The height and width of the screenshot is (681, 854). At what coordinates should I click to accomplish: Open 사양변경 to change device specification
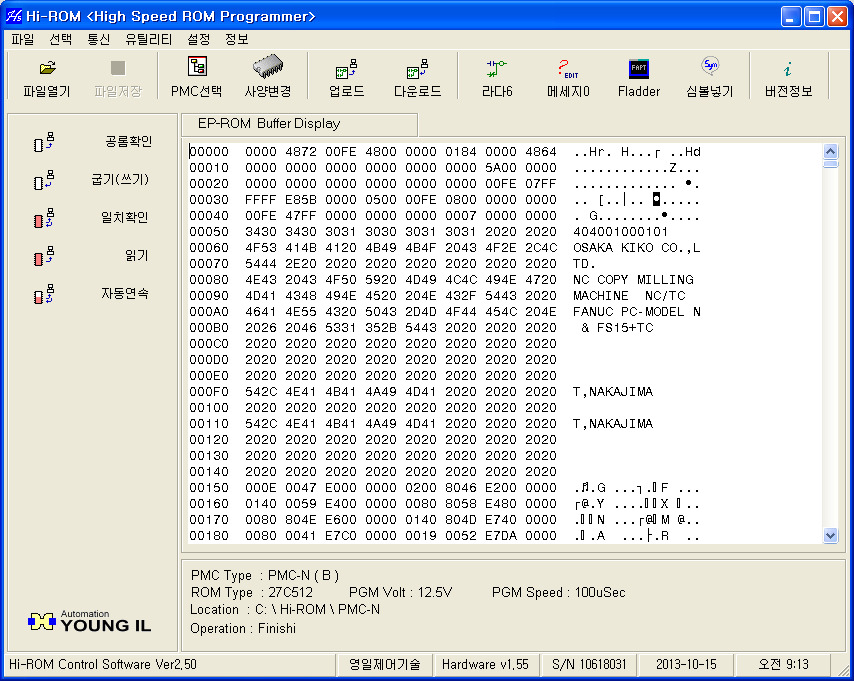click(x=267, y=77)
